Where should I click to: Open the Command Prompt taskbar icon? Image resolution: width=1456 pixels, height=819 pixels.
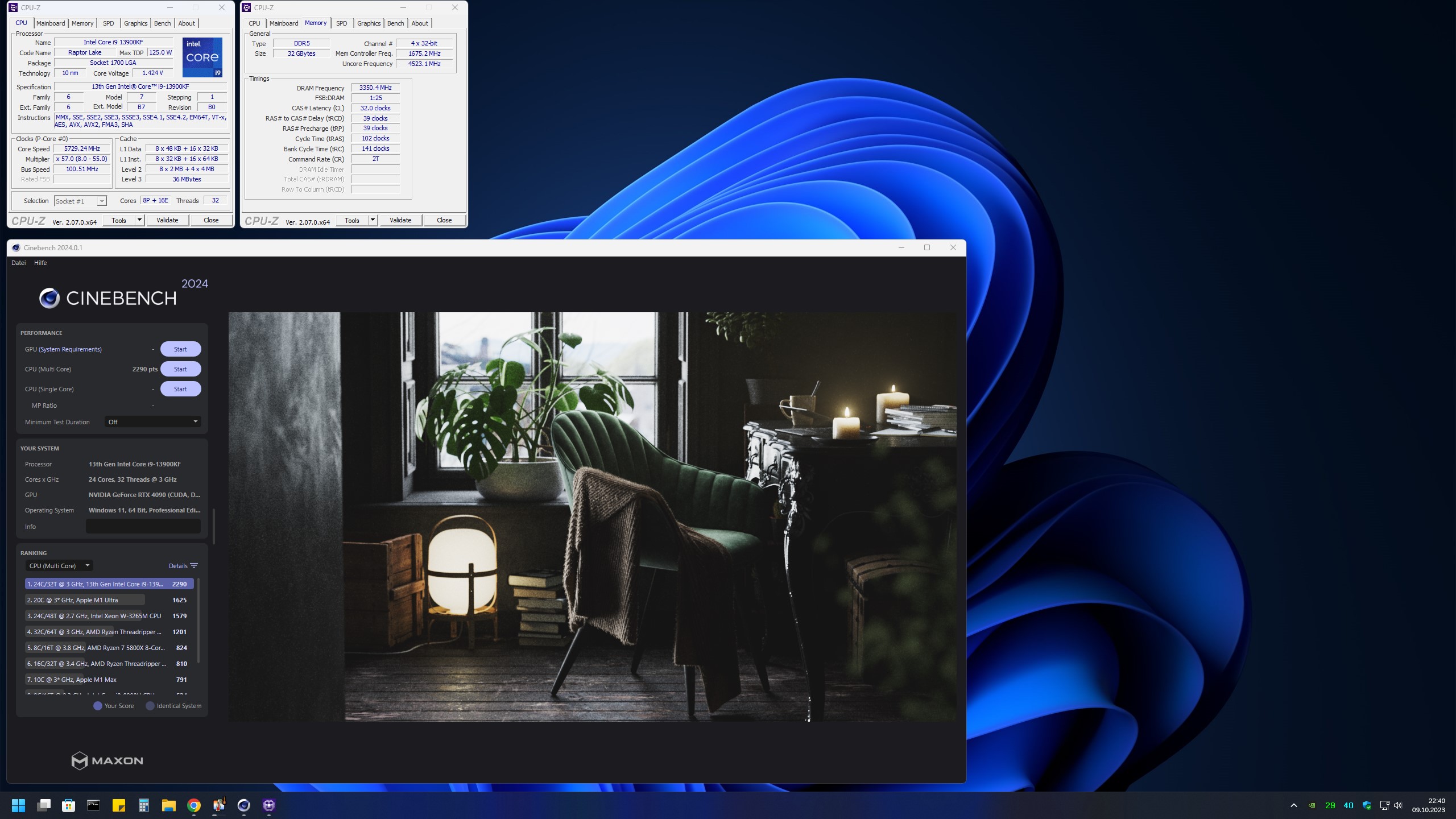point(93,805)
